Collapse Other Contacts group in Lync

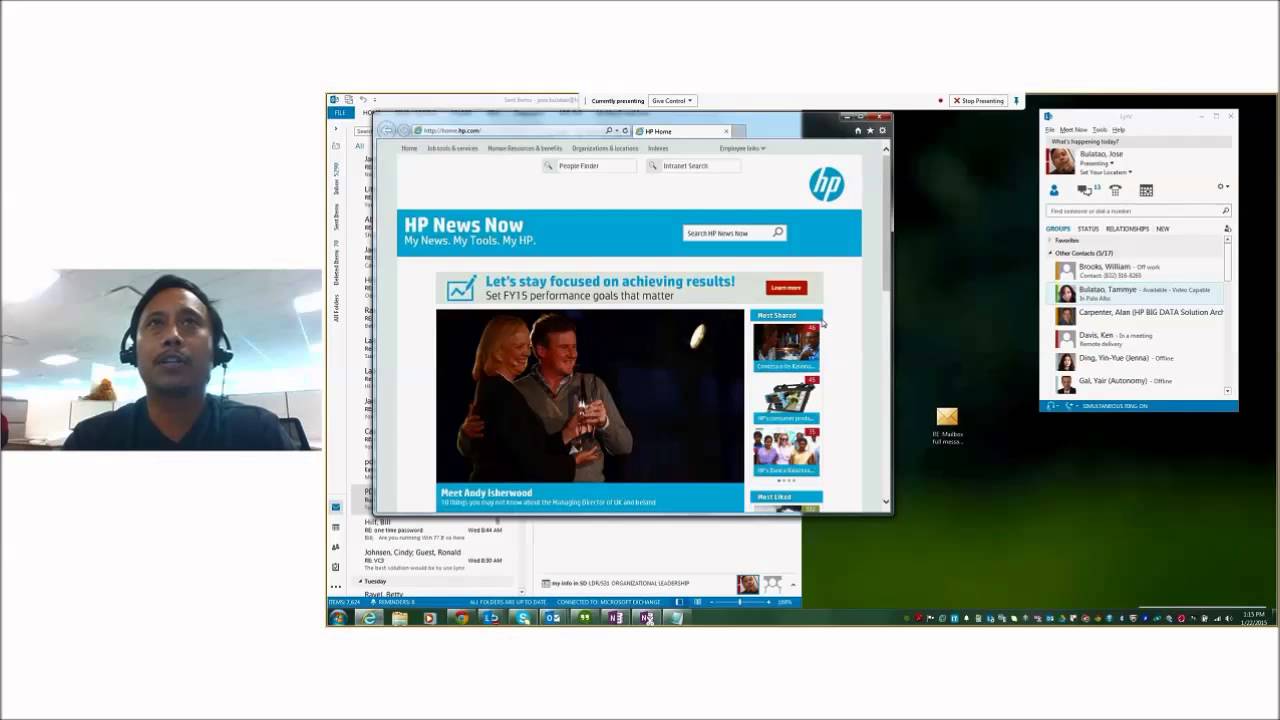tap(1050, 253)
